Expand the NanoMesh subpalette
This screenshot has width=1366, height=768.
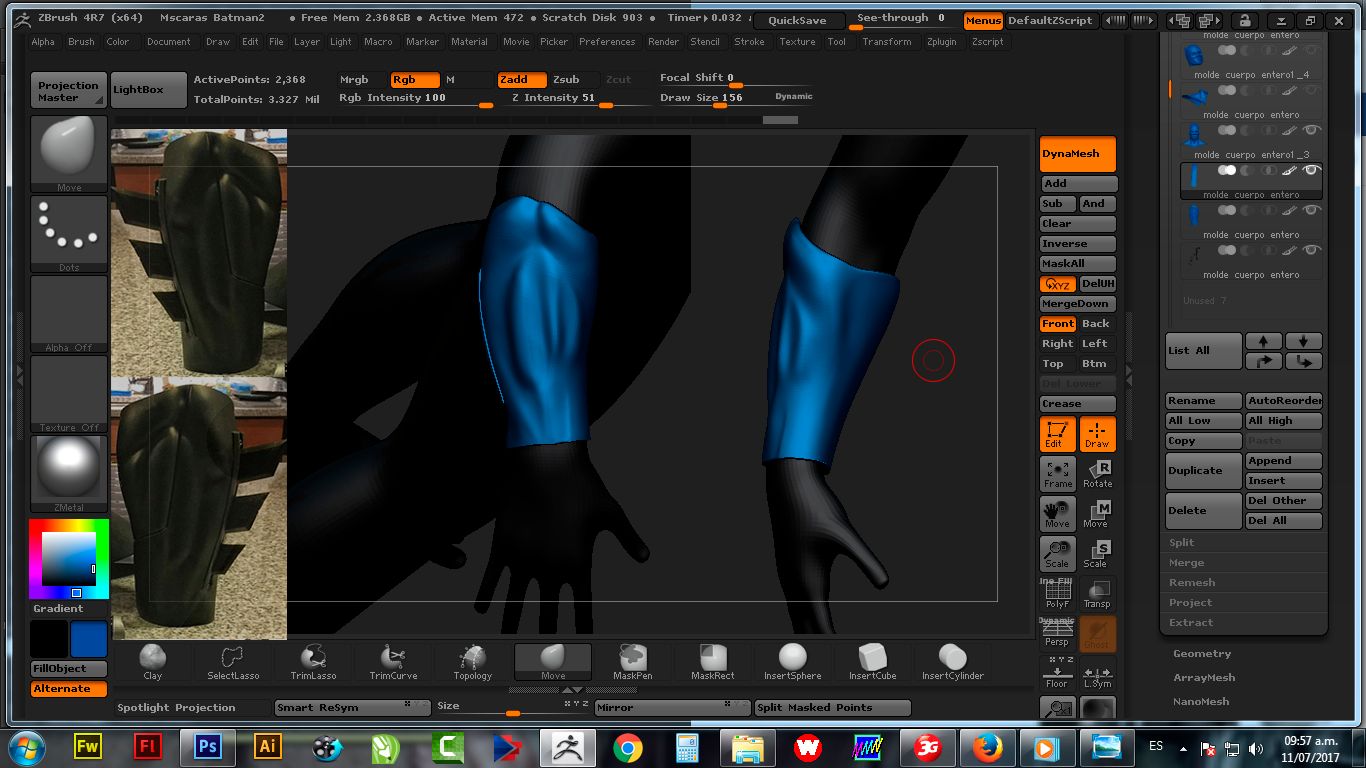click(1201, 701)
